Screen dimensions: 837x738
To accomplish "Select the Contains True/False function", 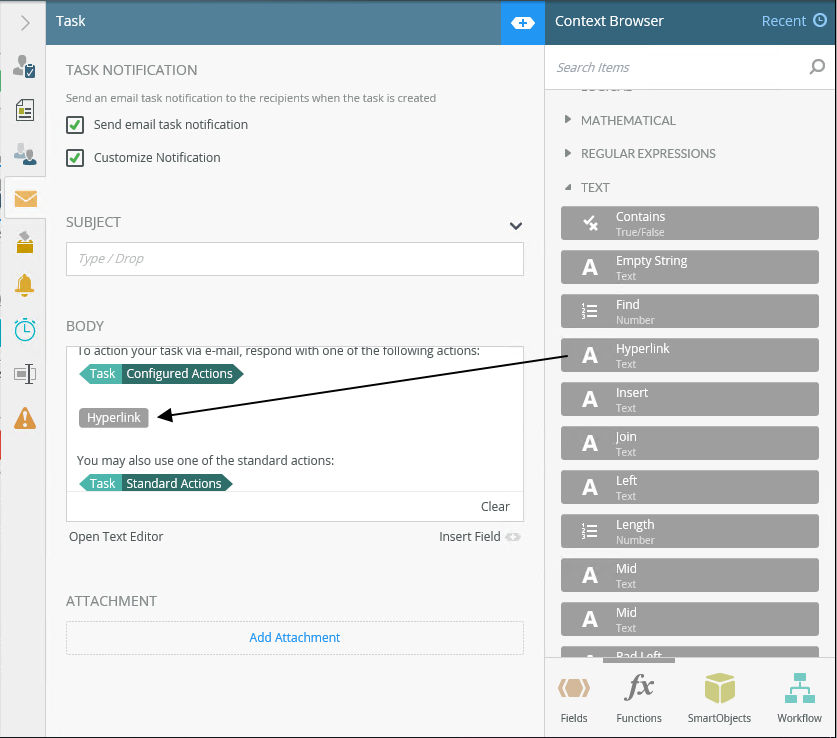I will click(x=690, y=223).
